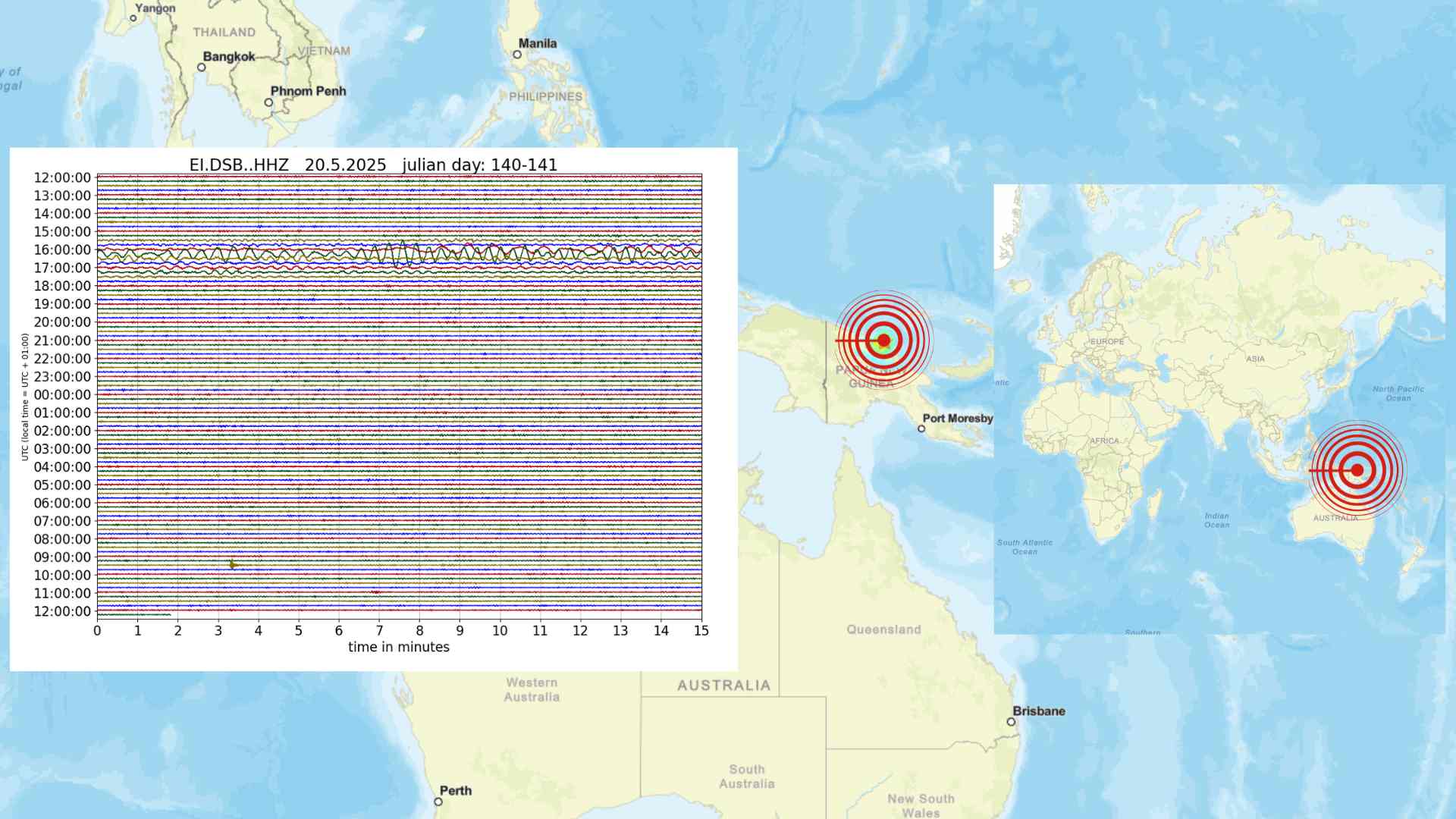The image size is (1456, 819).
Task: Click the Perth city marker circle
Action: [438, 802]
